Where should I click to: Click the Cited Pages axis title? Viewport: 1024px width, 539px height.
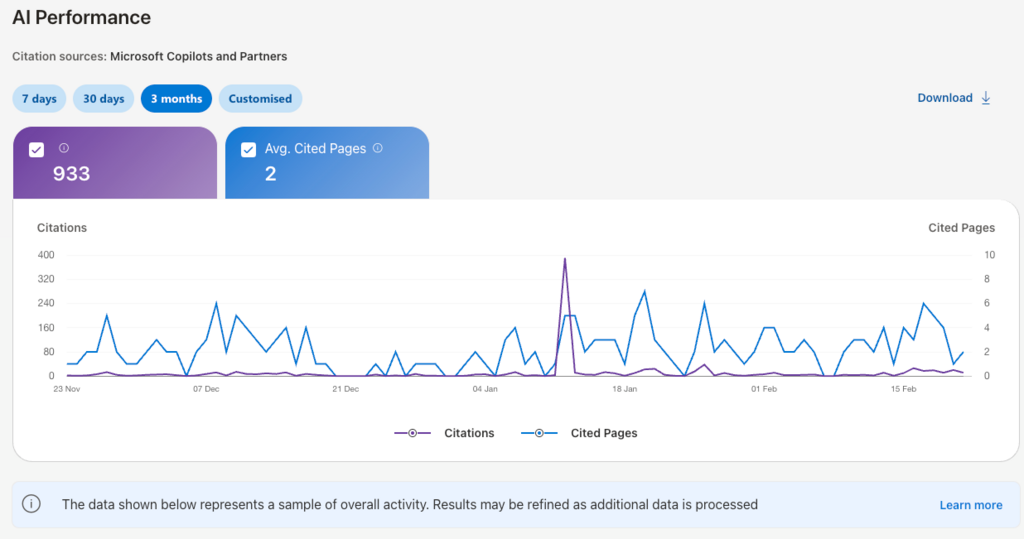[961, 228]
